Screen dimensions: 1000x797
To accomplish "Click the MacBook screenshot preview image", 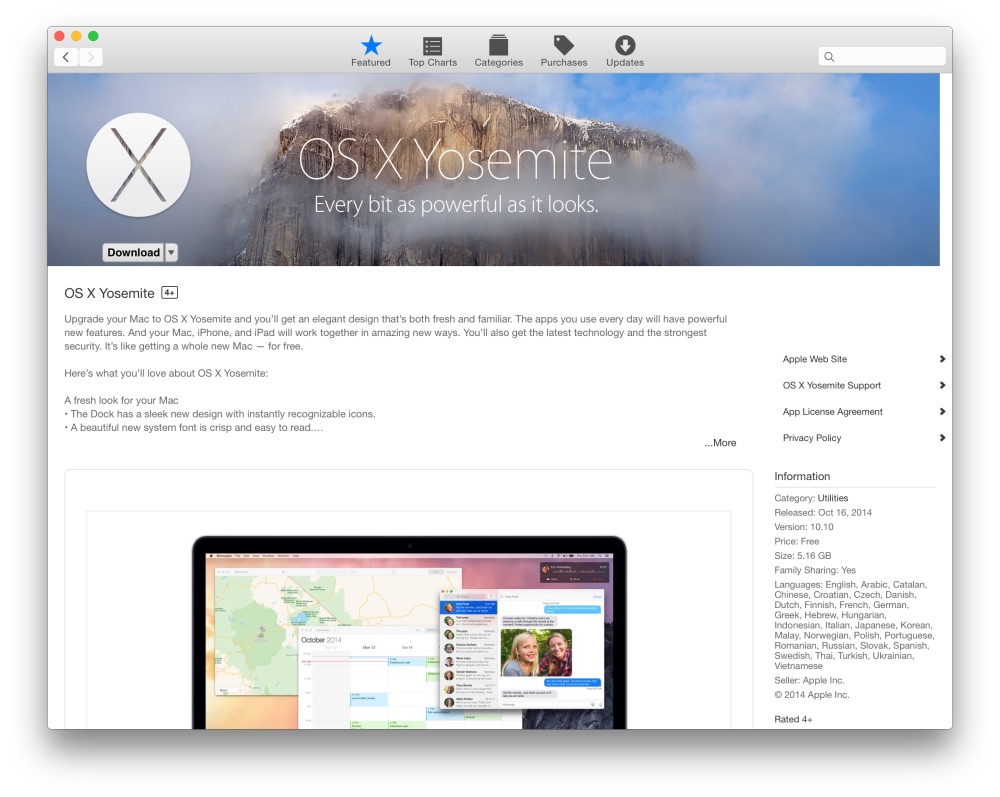I will tap(409, 631).
